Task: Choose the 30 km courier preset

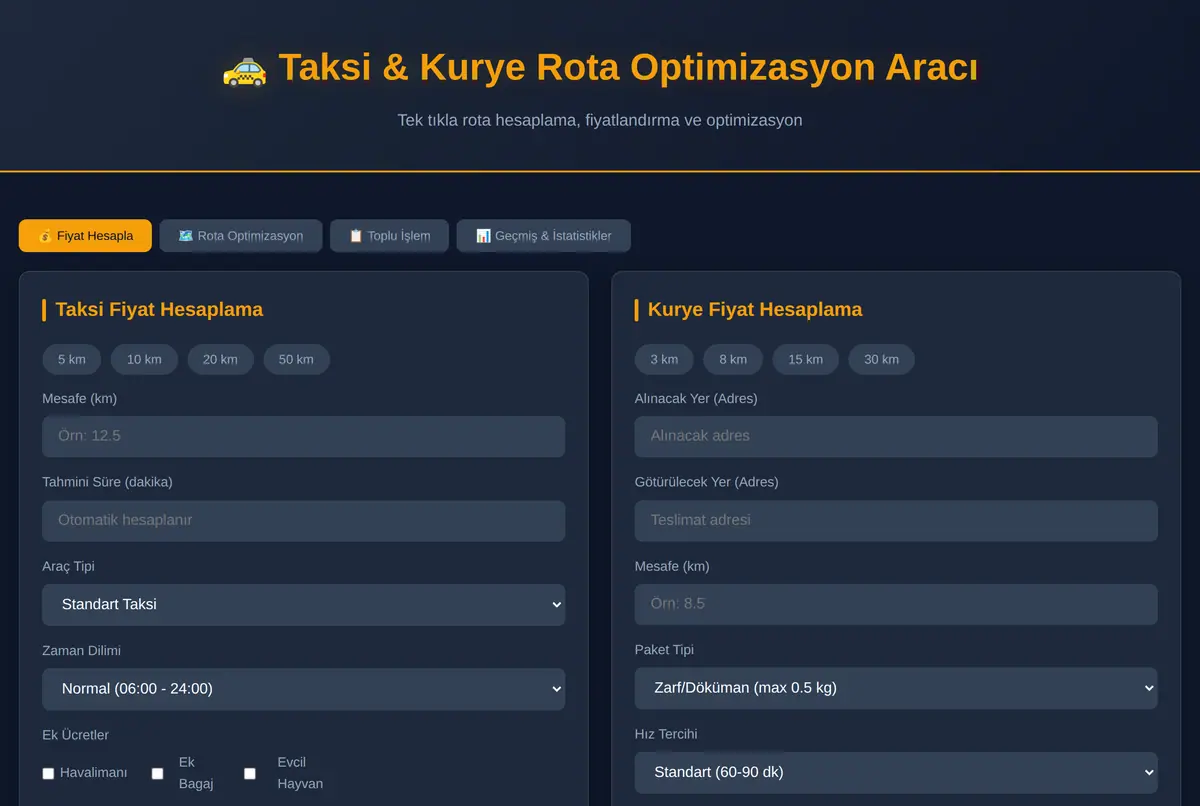Action: (x=881, y=359)
